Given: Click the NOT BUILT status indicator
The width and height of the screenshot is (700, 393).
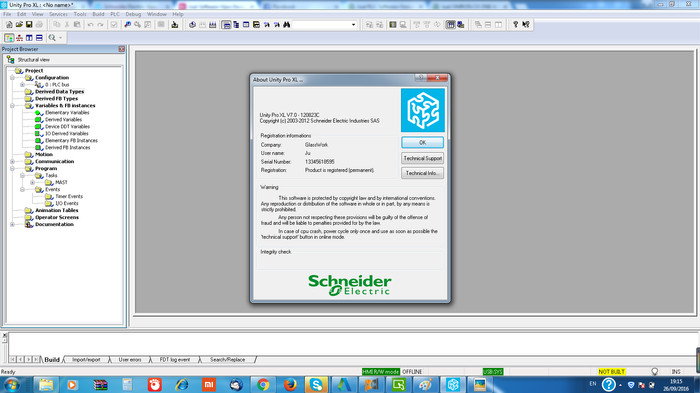Looking at the screenshot, I should [611, 372].
